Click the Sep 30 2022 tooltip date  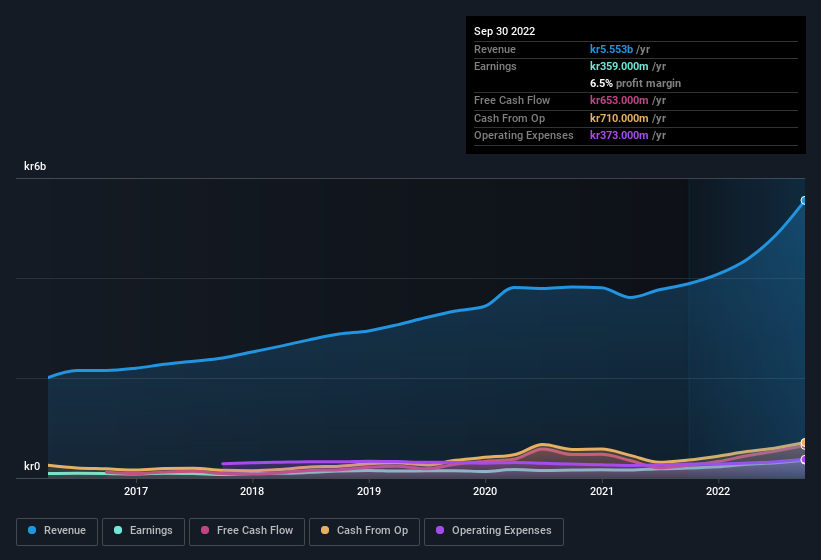coord(504,31)
